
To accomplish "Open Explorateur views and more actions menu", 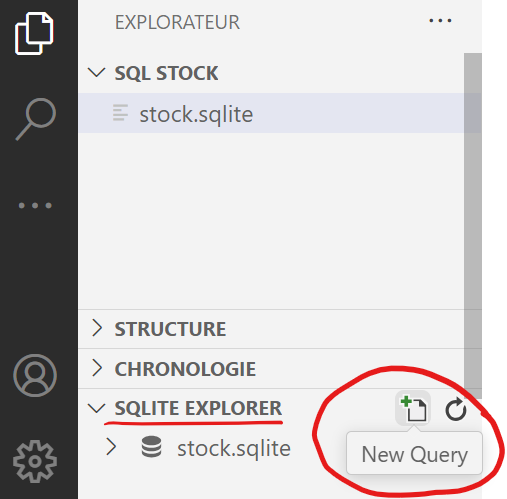I will (440, 21).
